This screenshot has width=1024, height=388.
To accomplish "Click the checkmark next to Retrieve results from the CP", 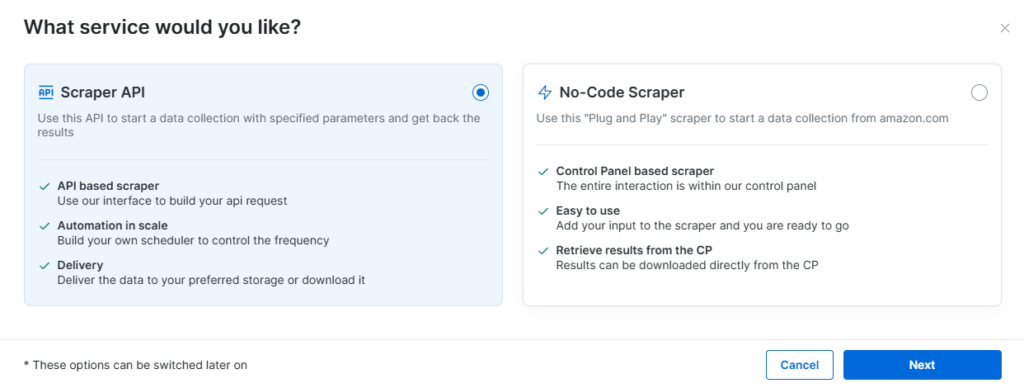I will (543, 251).
